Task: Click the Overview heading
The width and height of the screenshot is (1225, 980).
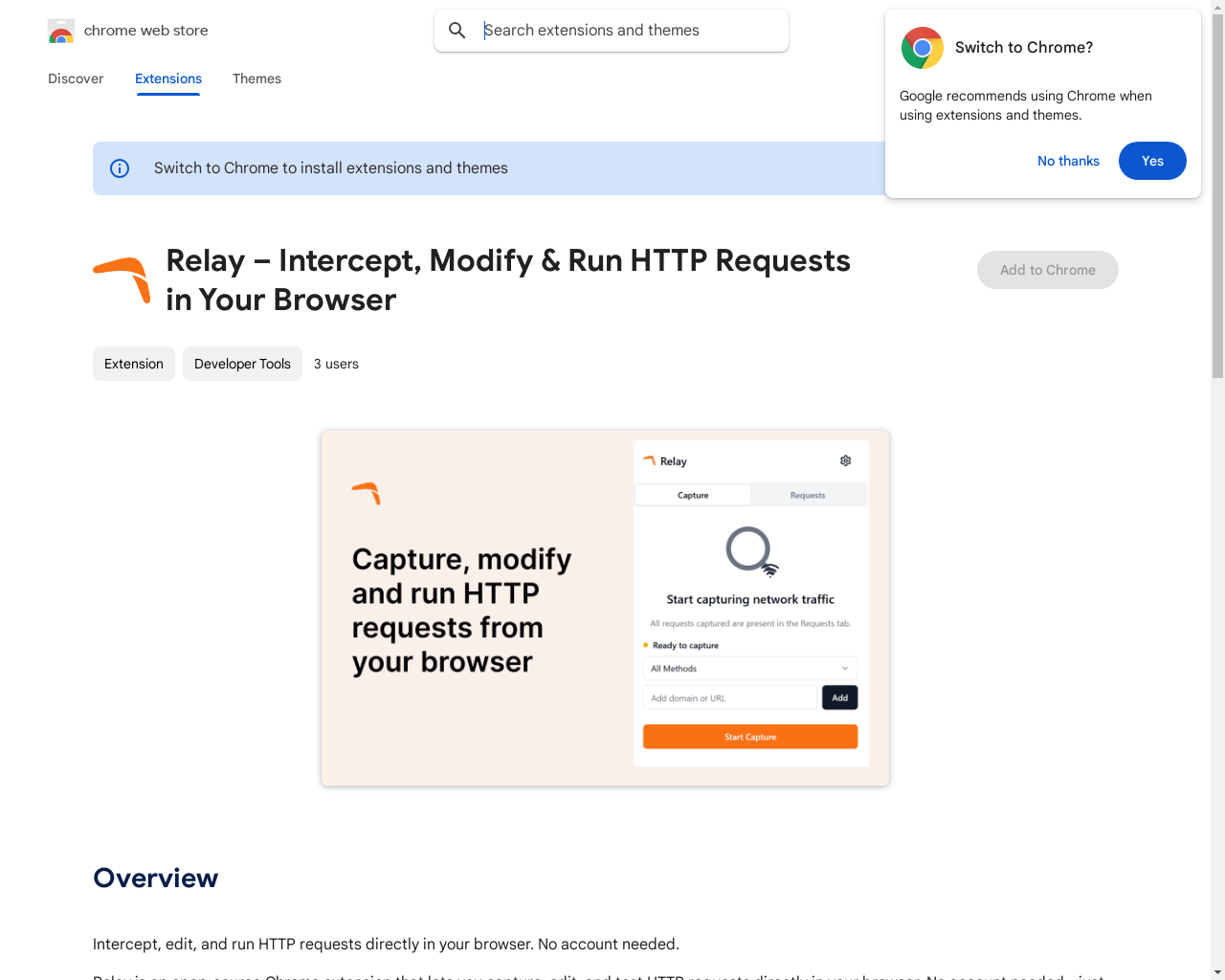Action: 156,878
